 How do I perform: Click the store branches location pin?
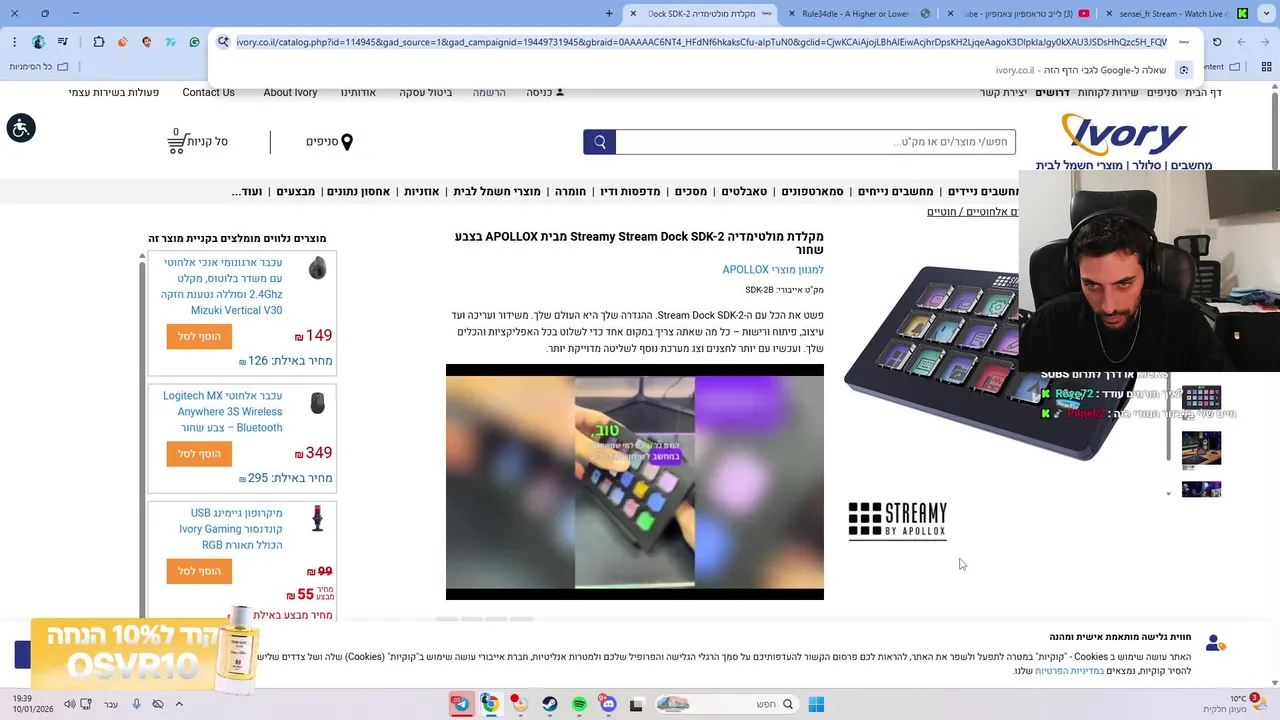(x=347, y=142)
